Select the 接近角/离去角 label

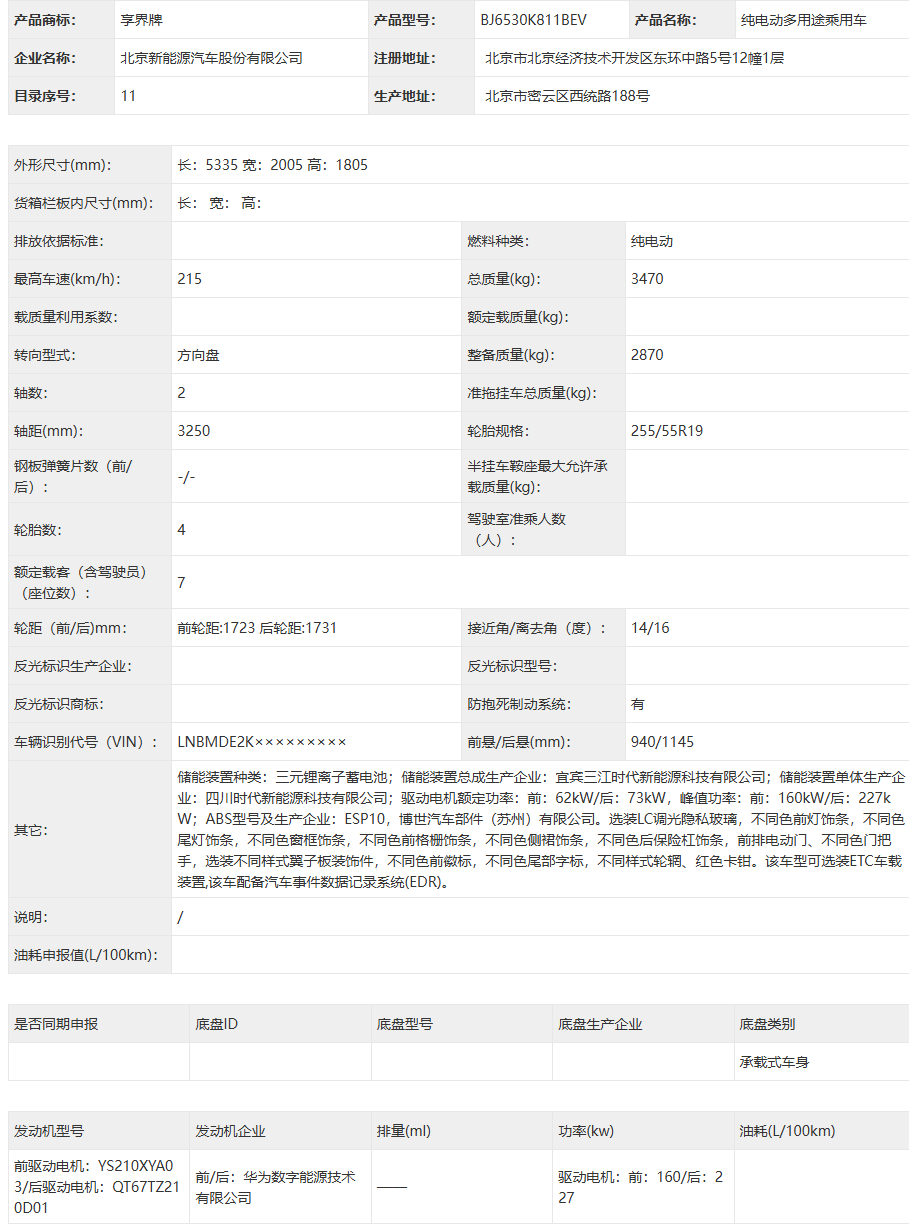coord(537,629)
